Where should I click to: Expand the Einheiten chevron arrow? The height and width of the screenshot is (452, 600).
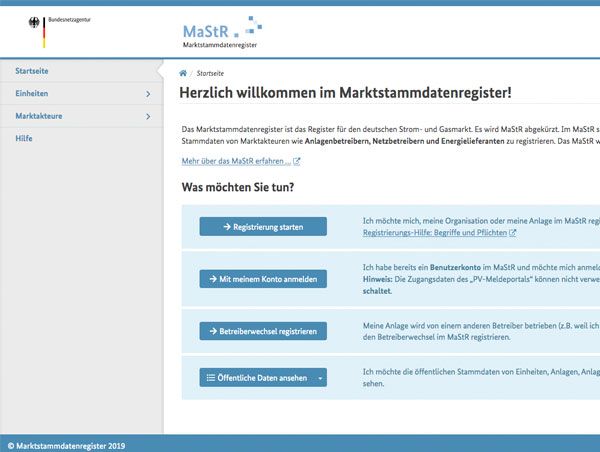[148, 94]
